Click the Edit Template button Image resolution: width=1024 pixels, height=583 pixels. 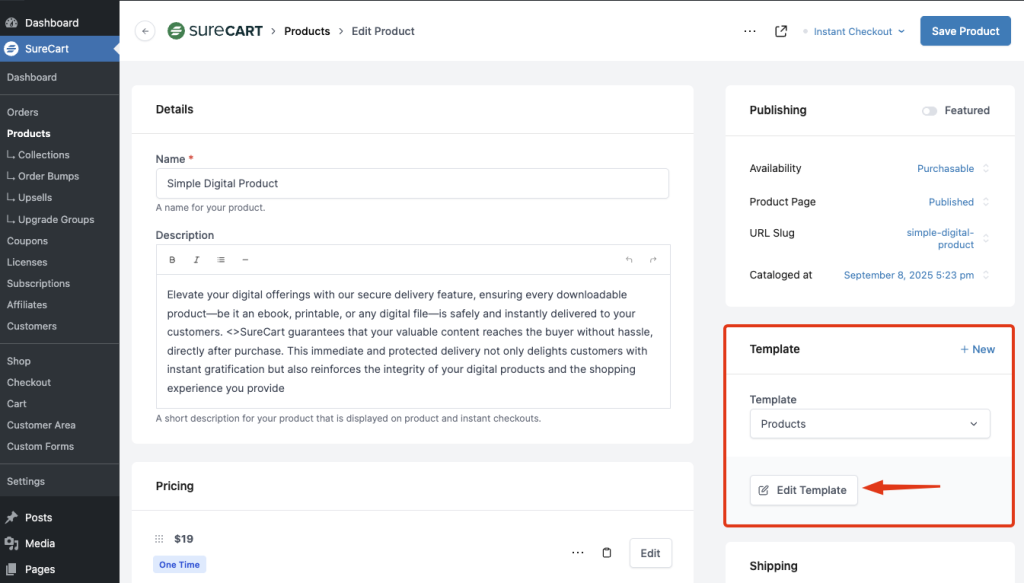pyautogui.click(x=803, y=490)
